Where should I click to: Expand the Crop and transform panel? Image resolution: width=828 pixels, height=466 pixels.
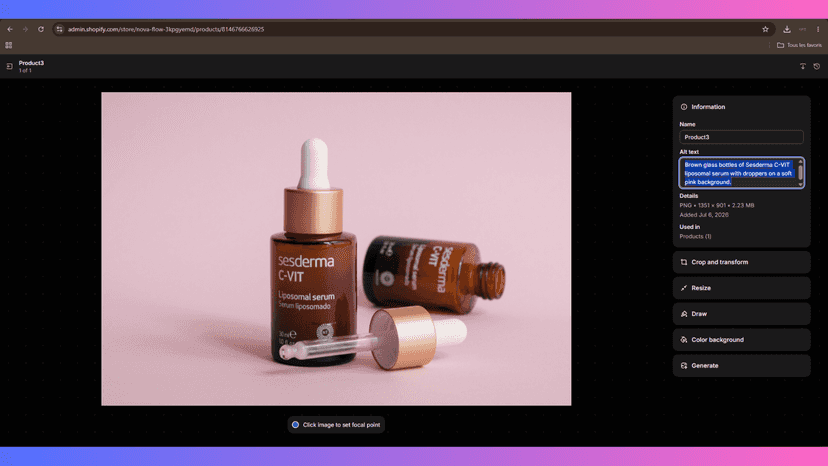741,262
